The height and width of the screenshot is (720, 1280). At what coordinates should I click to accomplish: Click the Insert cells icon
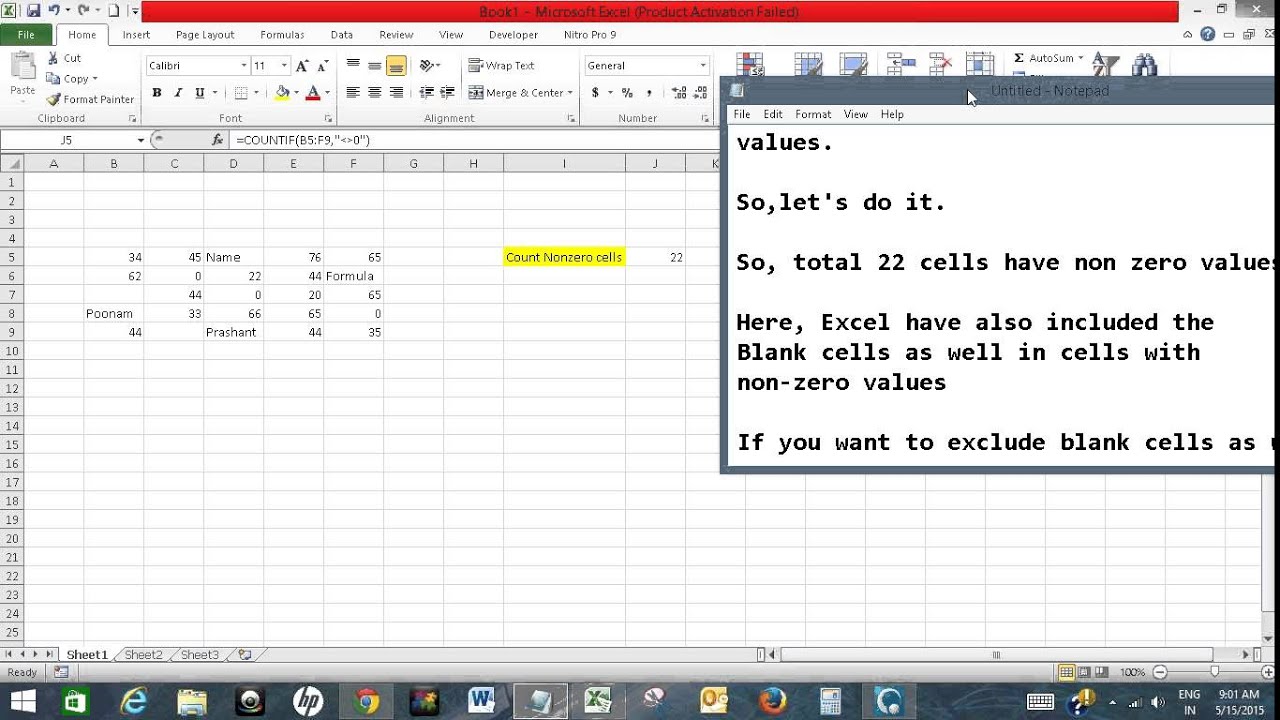(901, 63)
